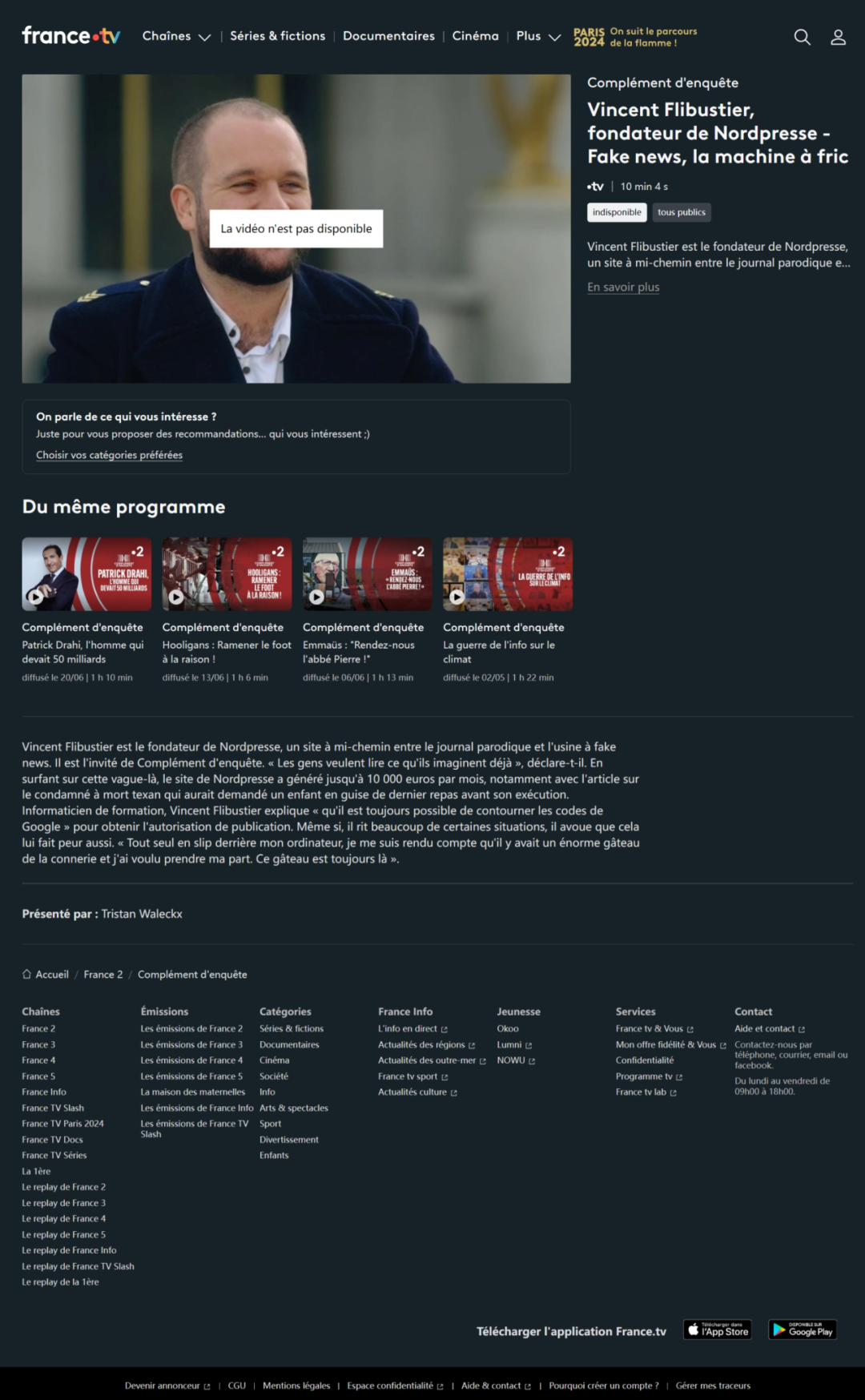Image resolution: width=865 pixels, height=1400 pixels.
Task: Play the Patrick Drahi episode thumbnail
Action: [86, 574]
